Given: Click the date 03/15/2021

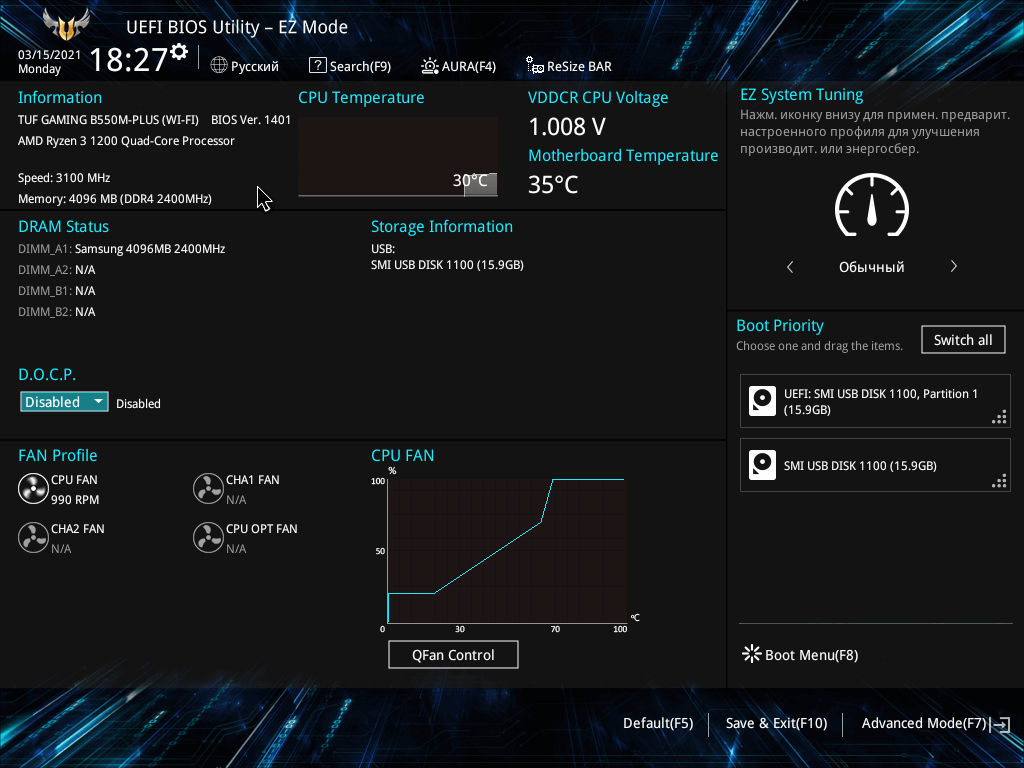Looking at the screenshot, I should click(50, 55).
